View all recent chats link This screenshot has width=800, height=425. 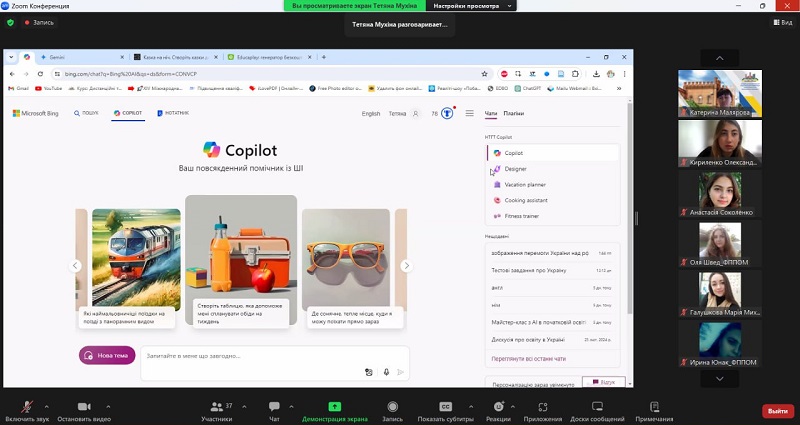(528, 359)
